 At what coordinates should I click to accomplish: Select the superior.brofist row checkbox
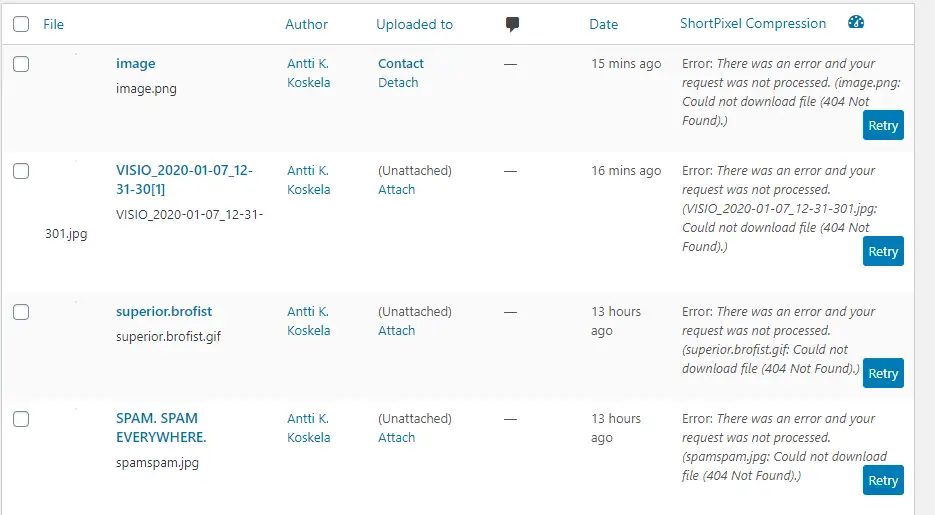click(x=21, y=312)
